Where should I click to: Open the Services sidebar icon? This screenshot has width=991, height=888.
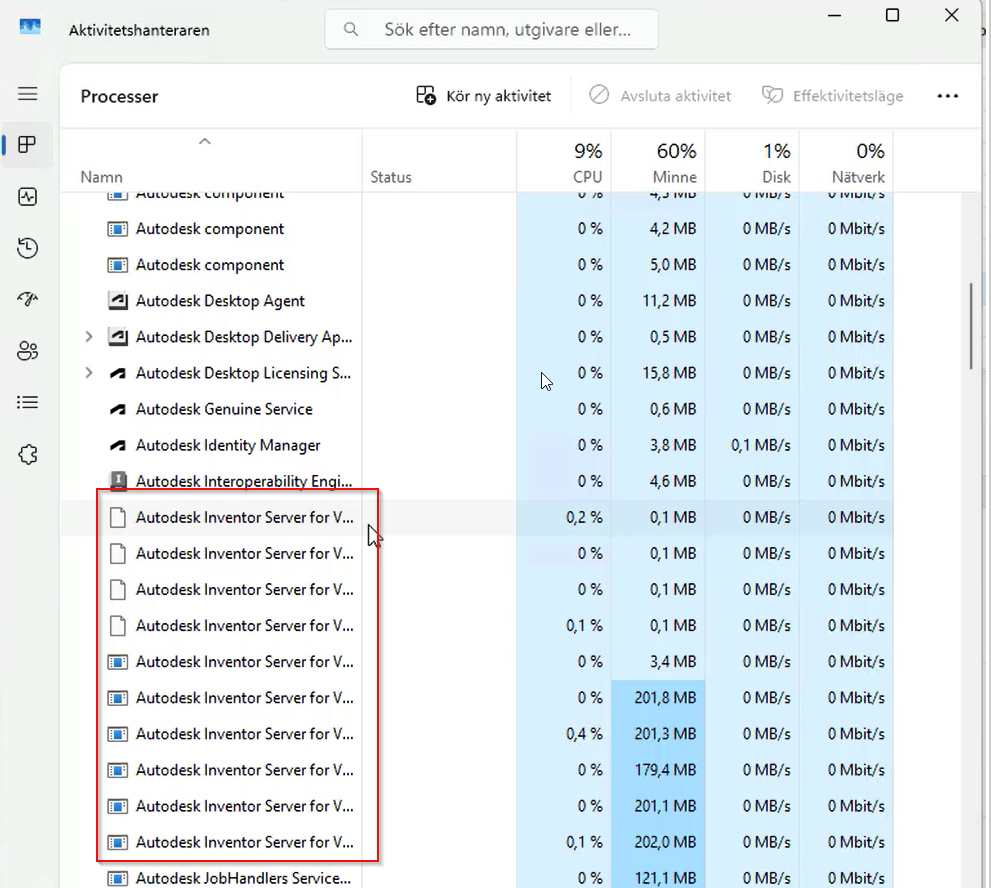click(x=27, y=454)
